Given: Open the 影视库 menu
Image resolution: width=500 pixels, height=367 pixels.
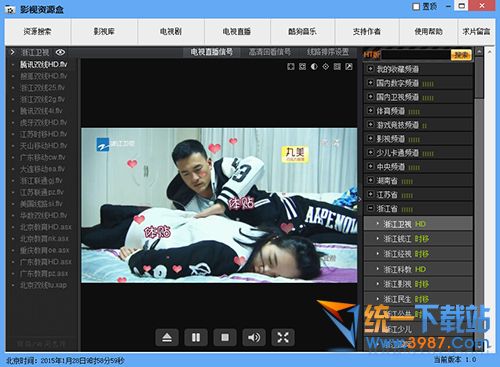Looking at the screenshot, I should click(104, 32).
